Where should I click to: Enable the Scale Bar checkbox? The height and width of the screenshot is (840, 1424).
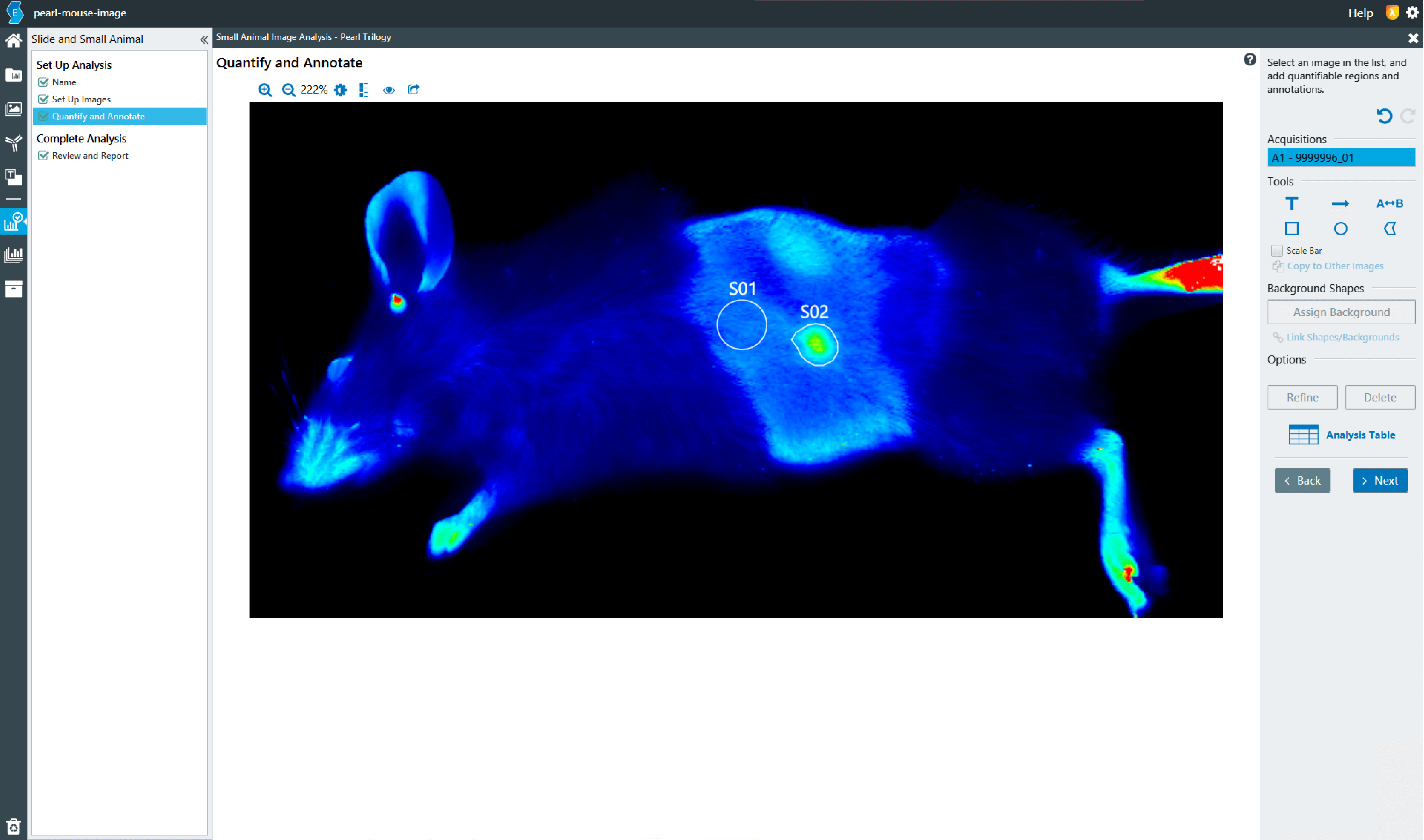[1277, 250]
